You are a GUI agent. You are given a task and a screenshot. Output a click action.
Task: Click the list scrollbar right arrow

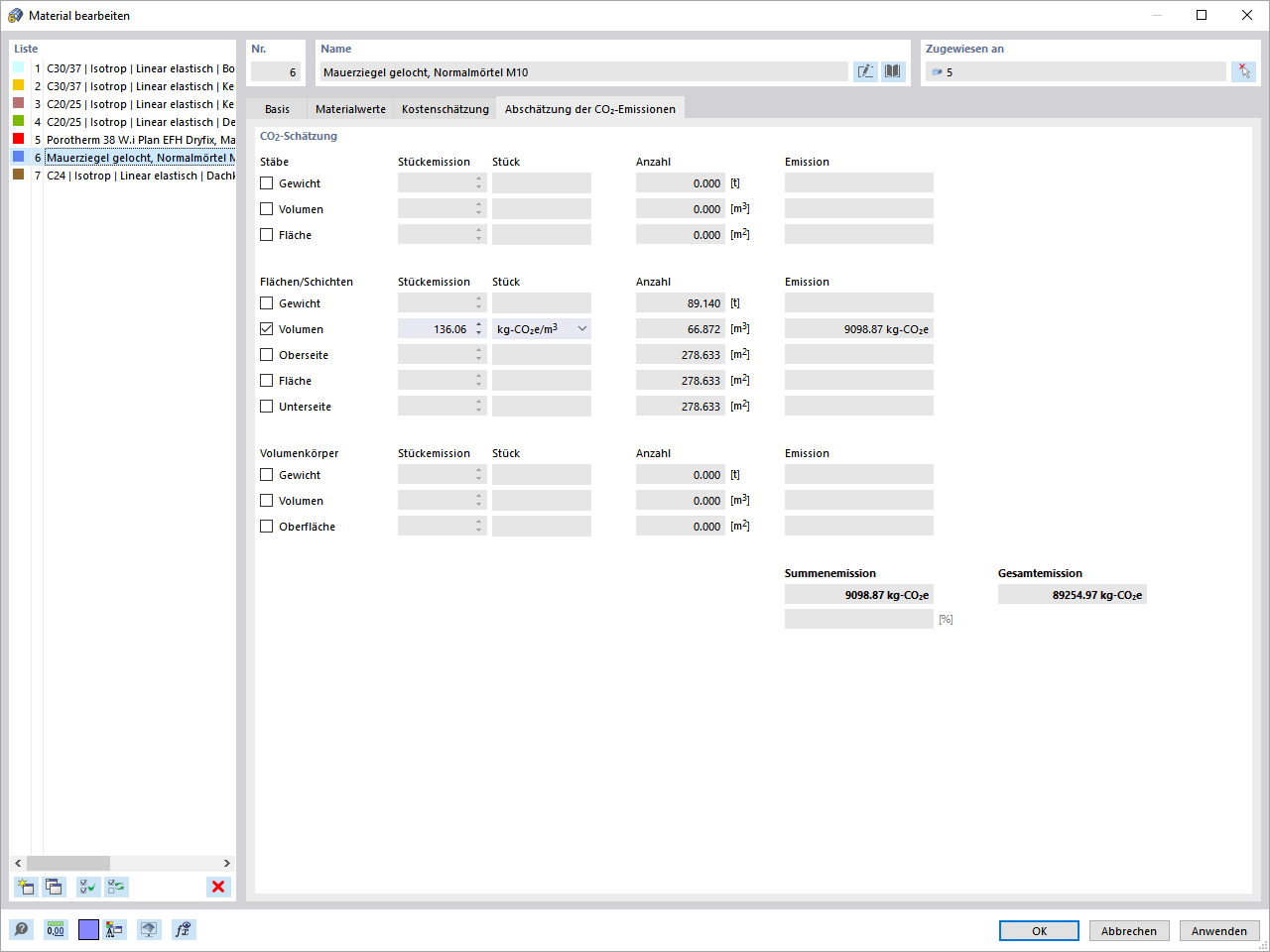pos(227,863)
